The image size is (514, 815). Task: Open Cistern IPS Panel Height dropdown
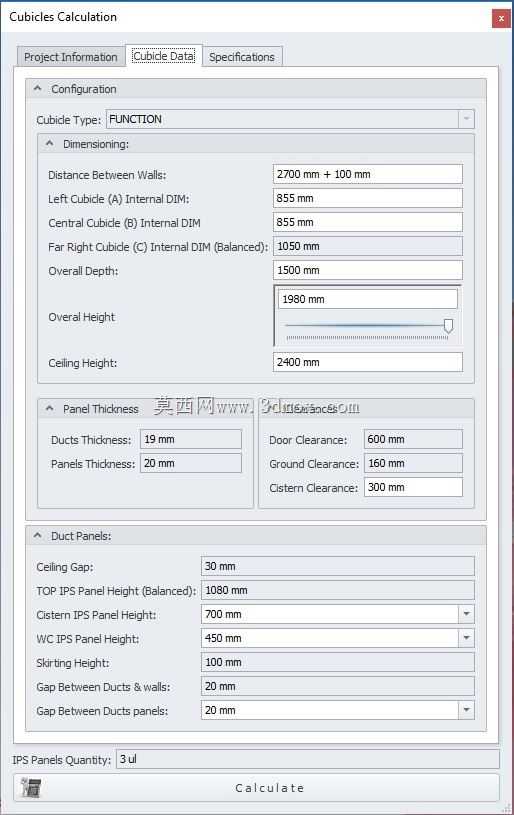pyautogui.click(x=466, y=614)
